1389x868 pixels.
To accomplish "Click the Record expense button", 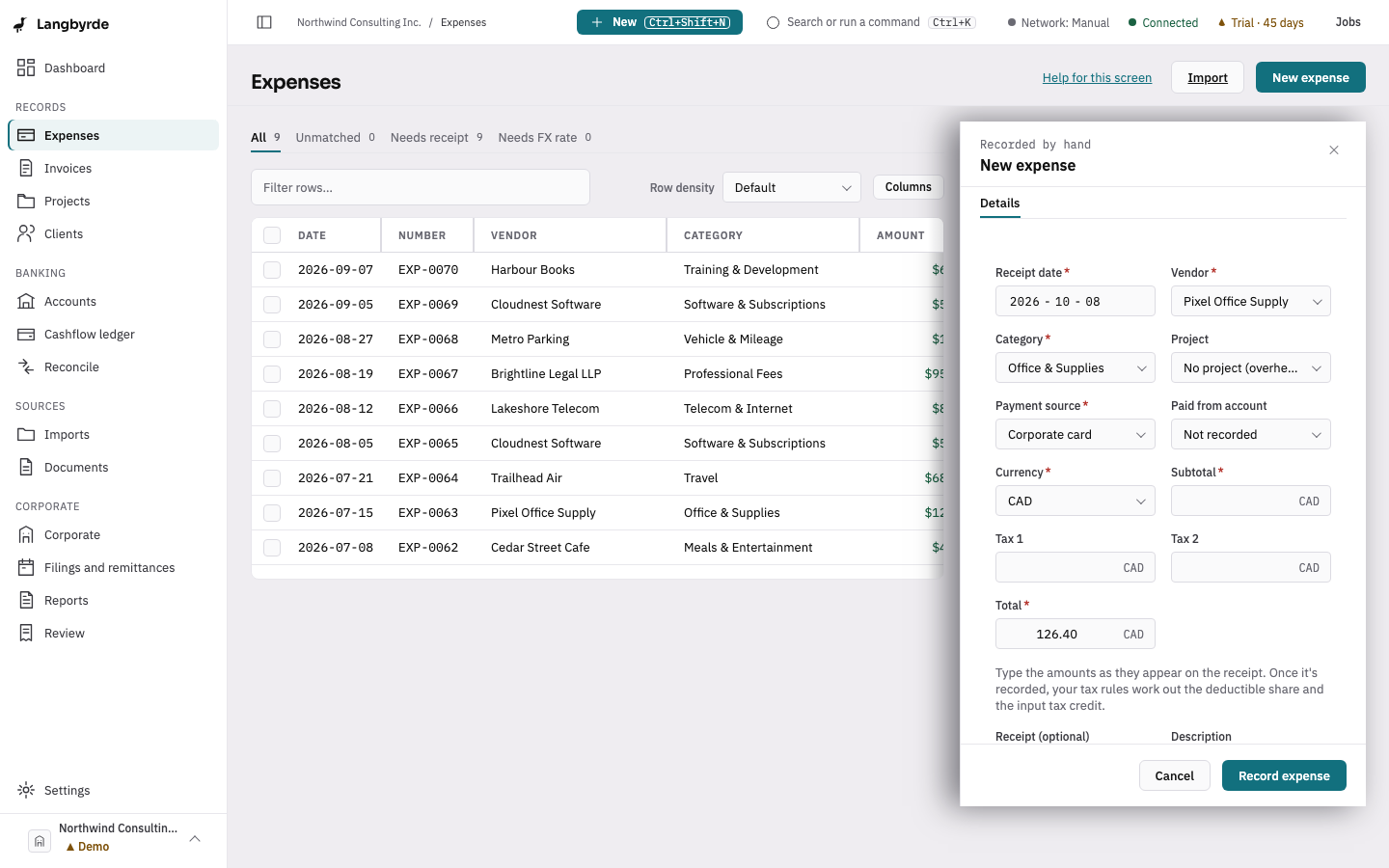I will (1284, 775).
